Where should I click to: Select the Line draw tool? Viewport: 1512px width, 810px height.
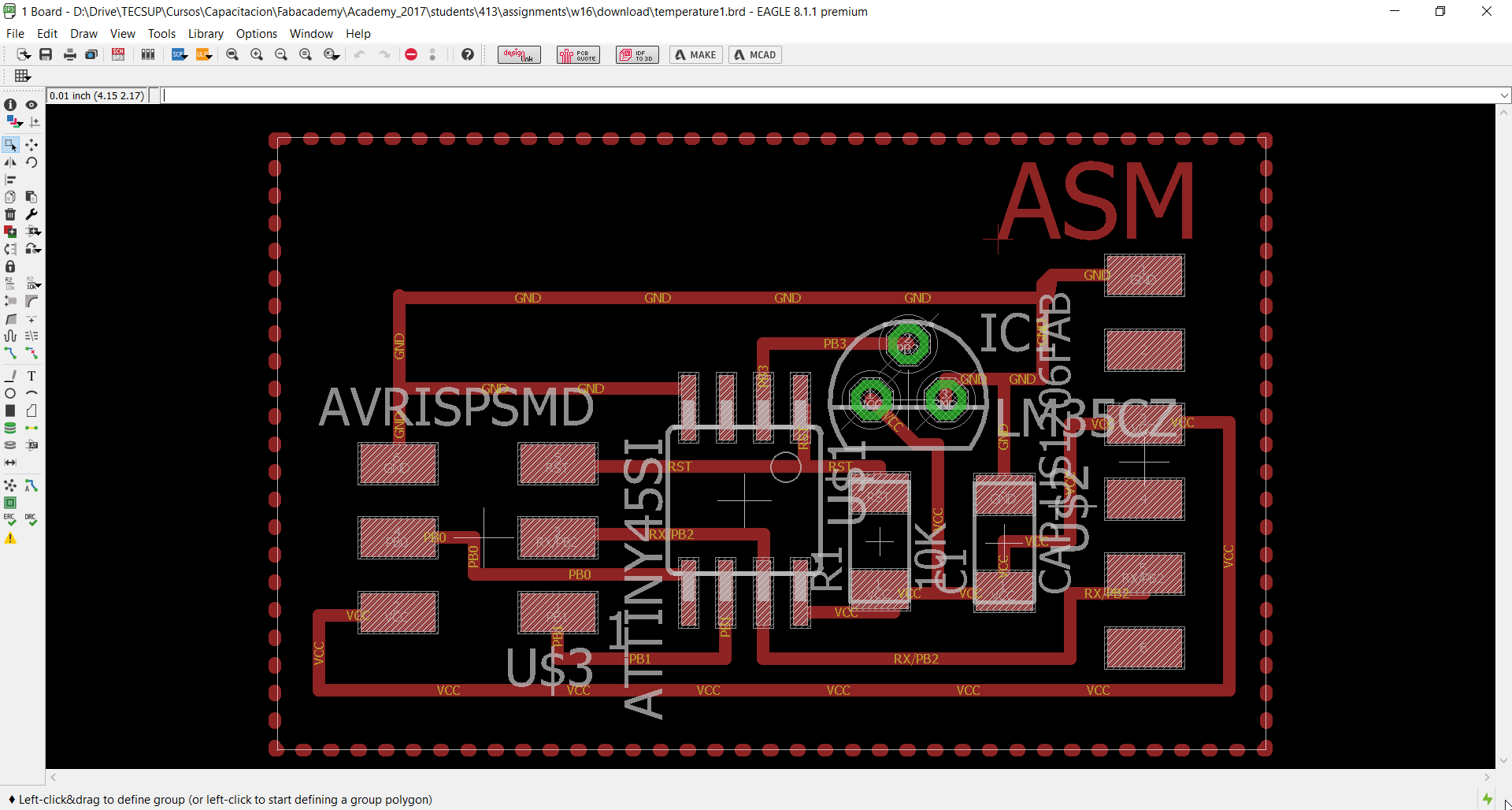pos(10,376)
